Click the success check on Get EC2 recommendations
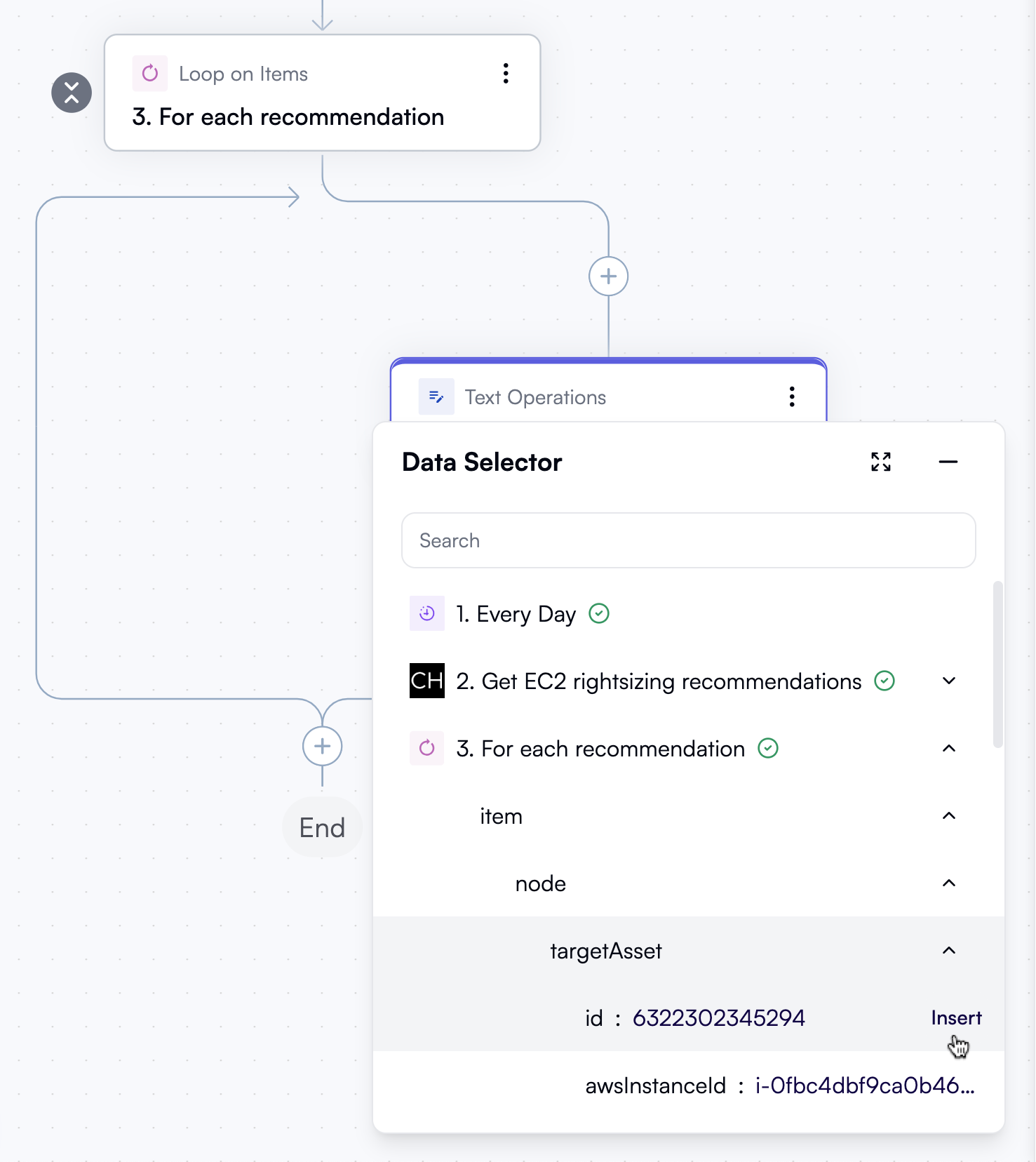This screenshot has width=1036, height=1162. point(885,681)
